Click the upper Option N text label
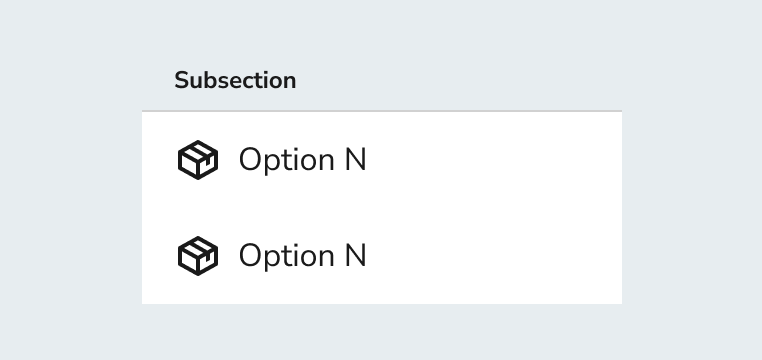 pyautogui.click(x=302, y=160)
